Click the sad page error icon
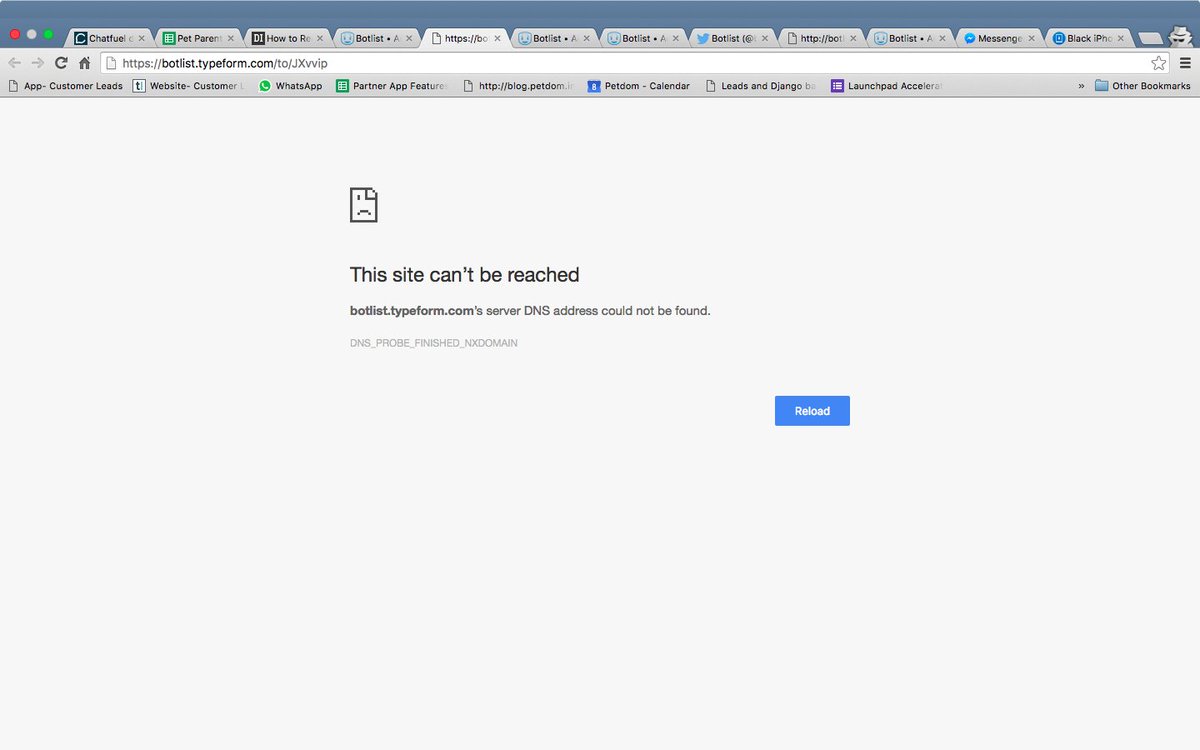 click(x=363, y=204)
